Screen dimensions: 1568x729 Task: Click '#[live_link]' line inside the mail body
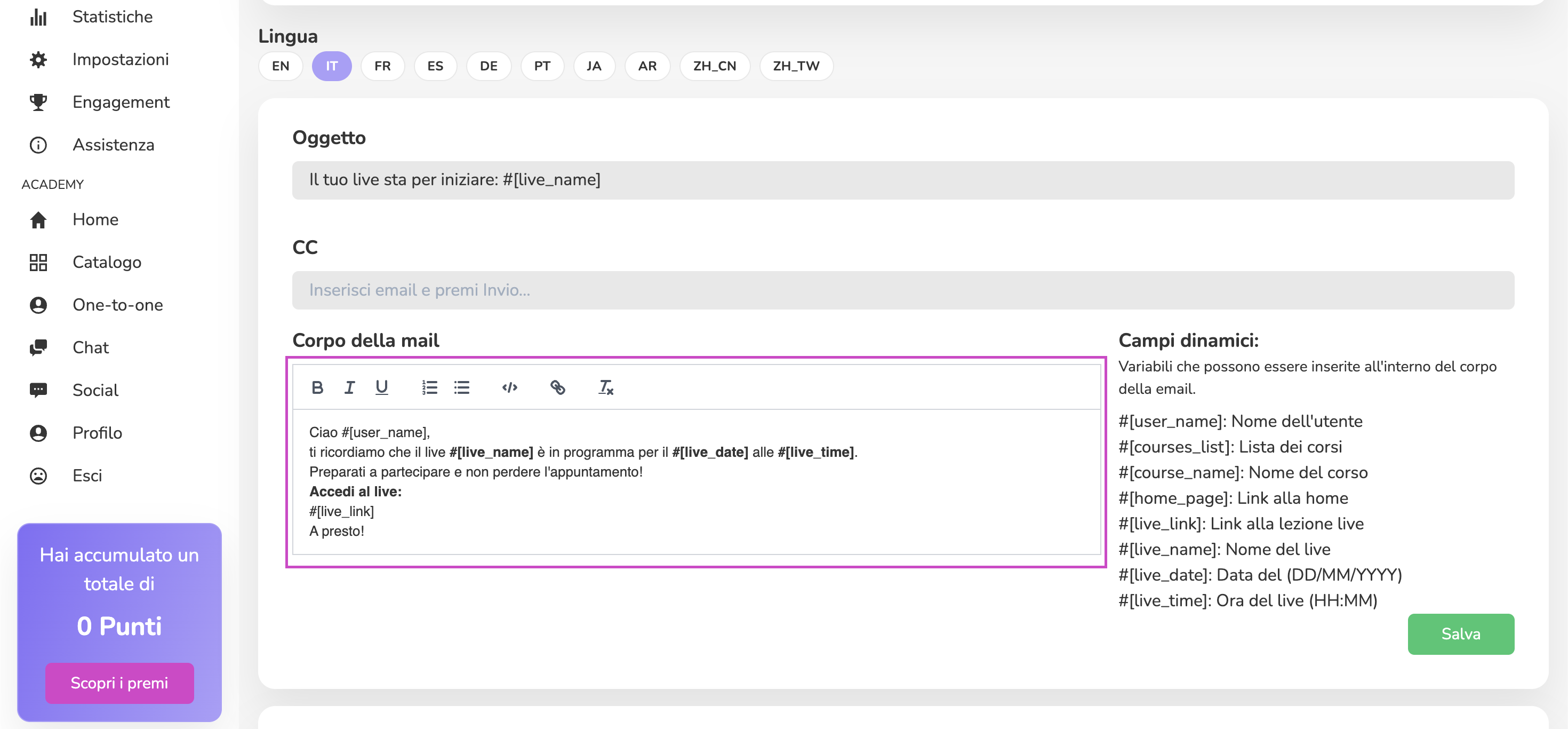click(x=341, y=512)
